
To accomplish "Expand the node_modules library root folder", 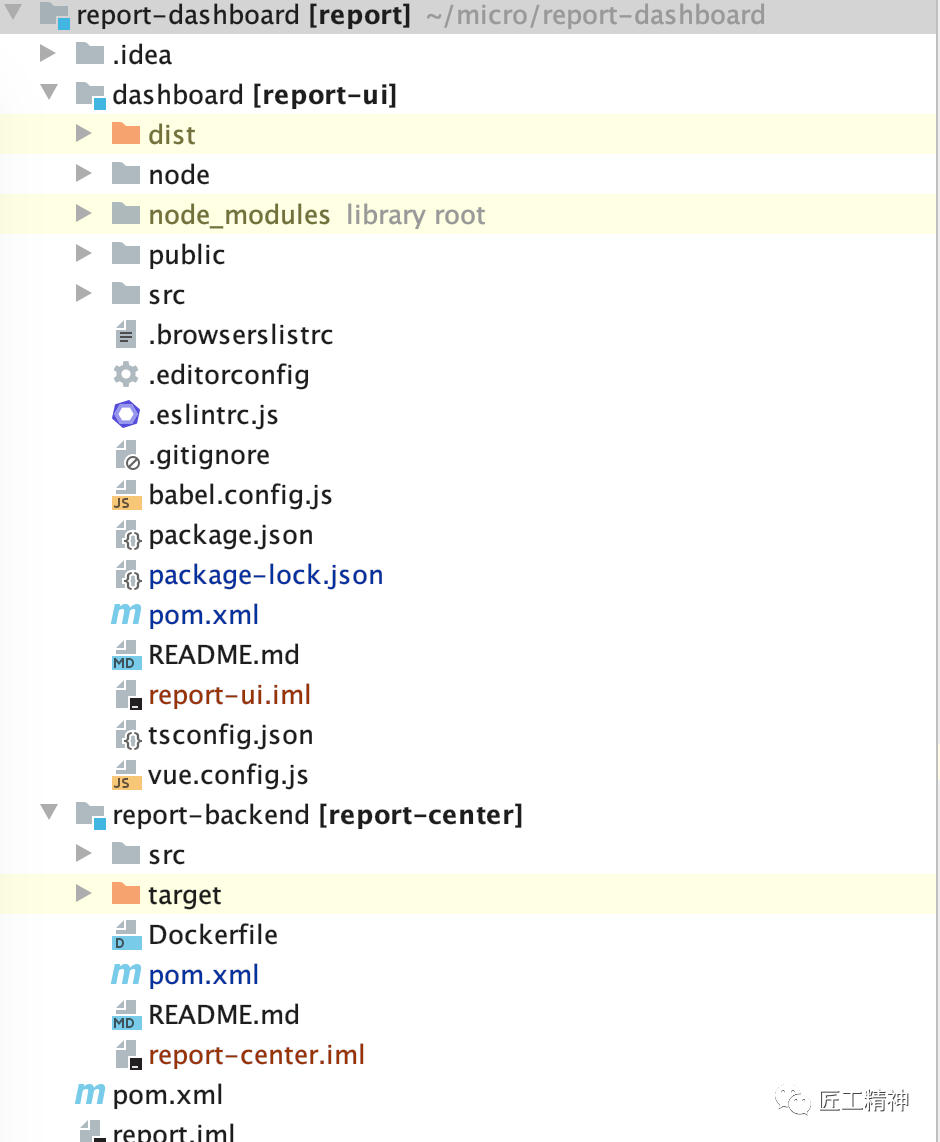I will point(84,214).
